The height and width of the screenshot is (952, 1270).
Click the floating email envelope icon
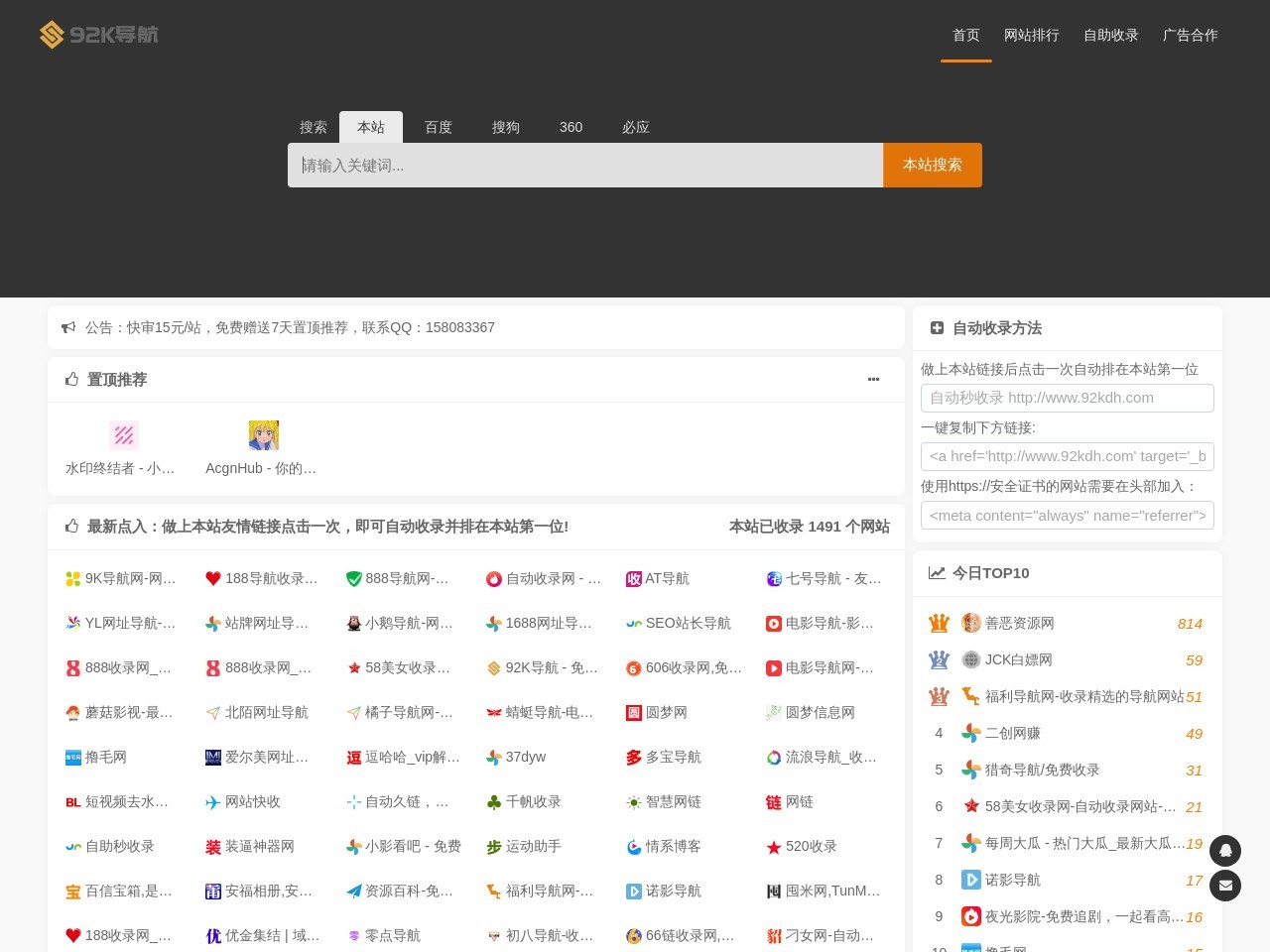click(1225, 886)
